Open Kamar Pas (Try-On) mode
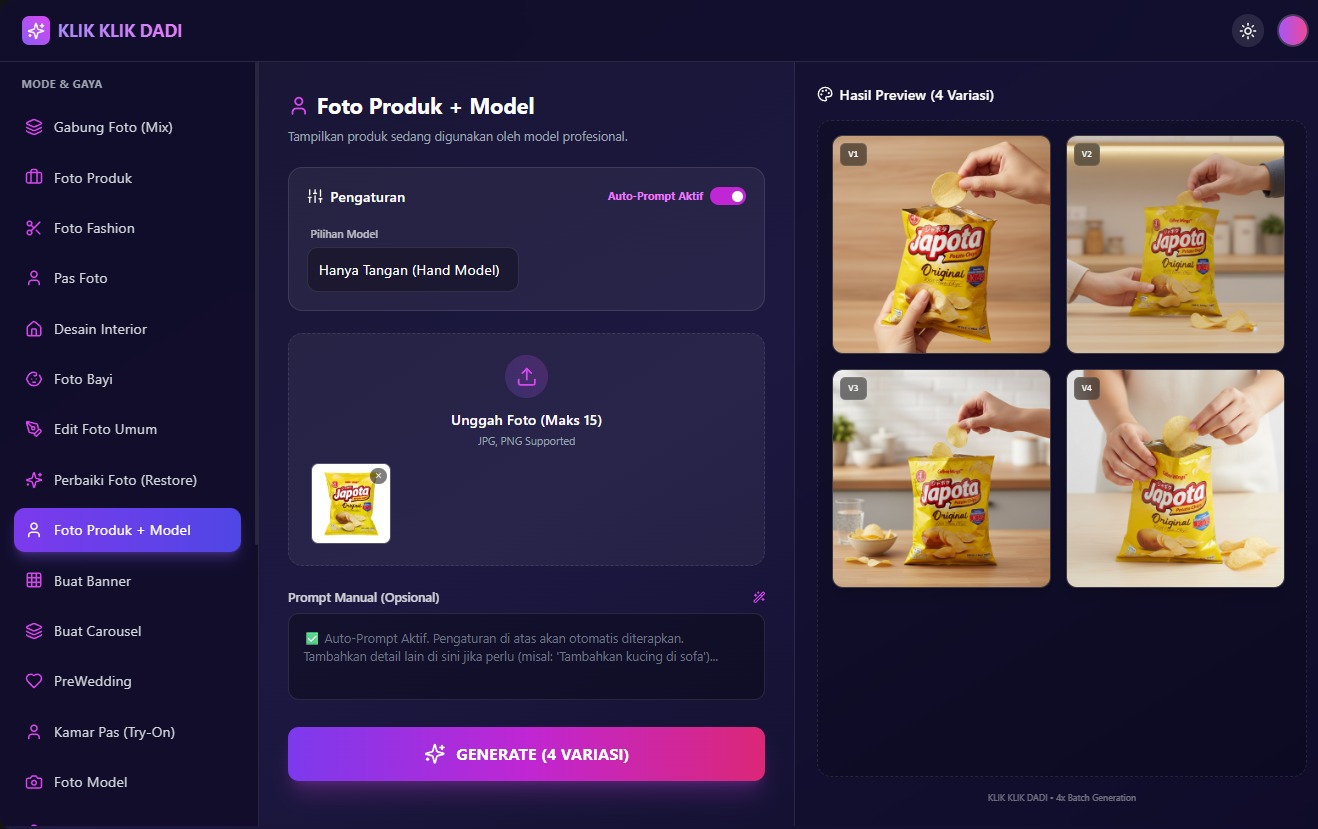 (127, 732)
